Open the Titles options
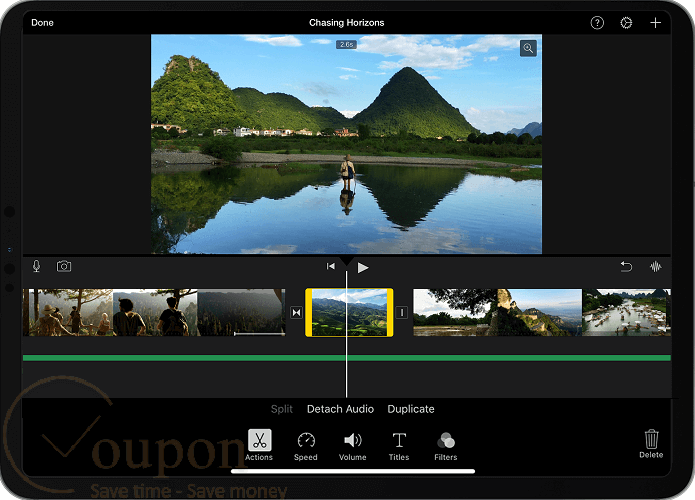 point(399,446)
